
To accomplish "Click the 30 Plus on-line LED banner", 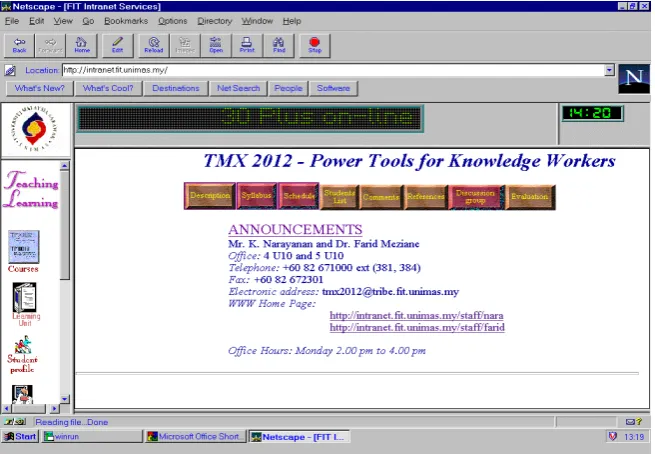I will click(250, 118).
